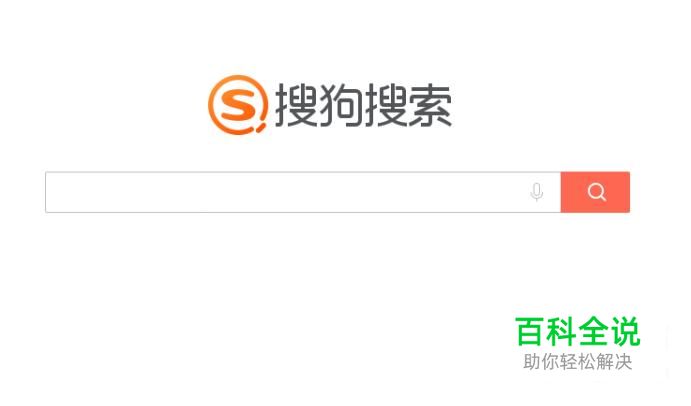Click the small orange tail of the S logo
This screenshot has height=406, width=691.
coord(261,127)
